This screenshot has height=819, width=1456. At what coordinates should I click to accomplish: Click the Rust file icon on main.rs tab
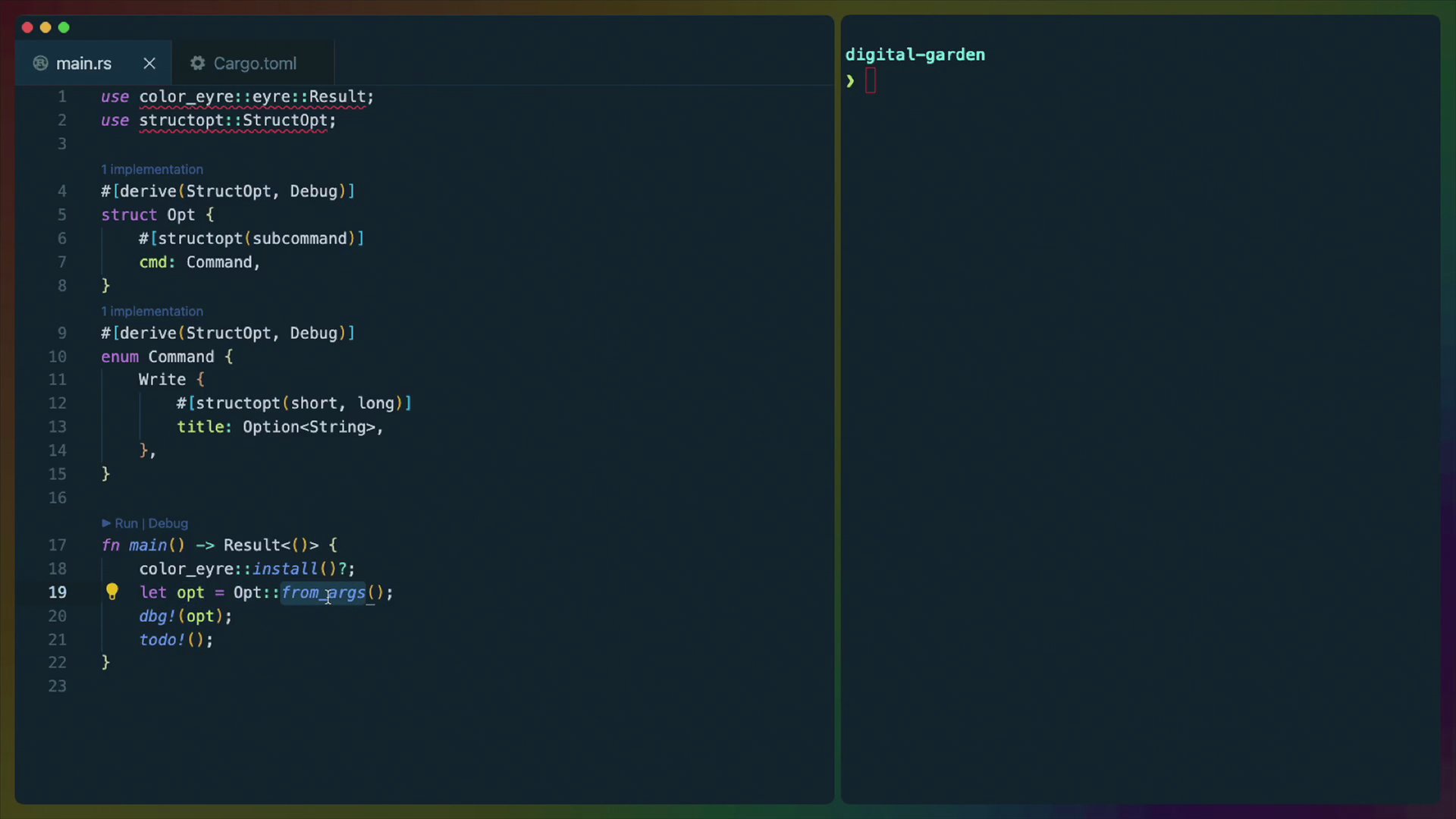pyautogui.click(x=41, y=64)
